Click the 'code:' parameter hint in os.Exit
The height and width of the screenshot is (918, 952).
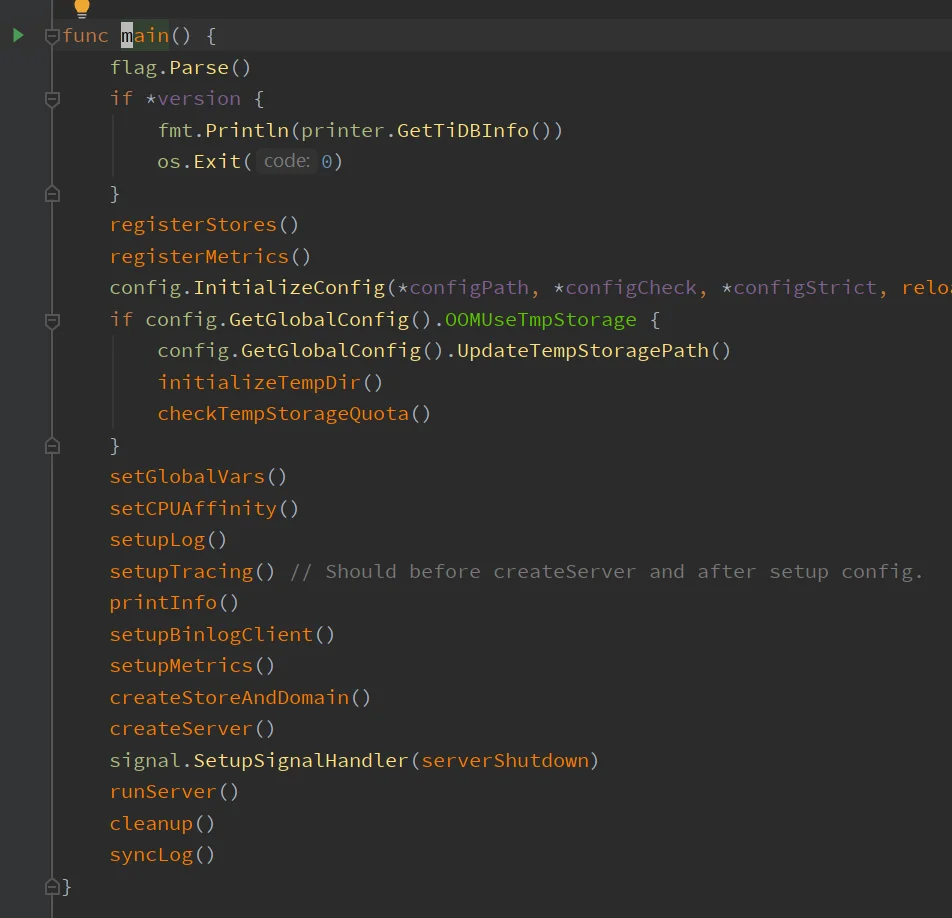coord(287,161)
